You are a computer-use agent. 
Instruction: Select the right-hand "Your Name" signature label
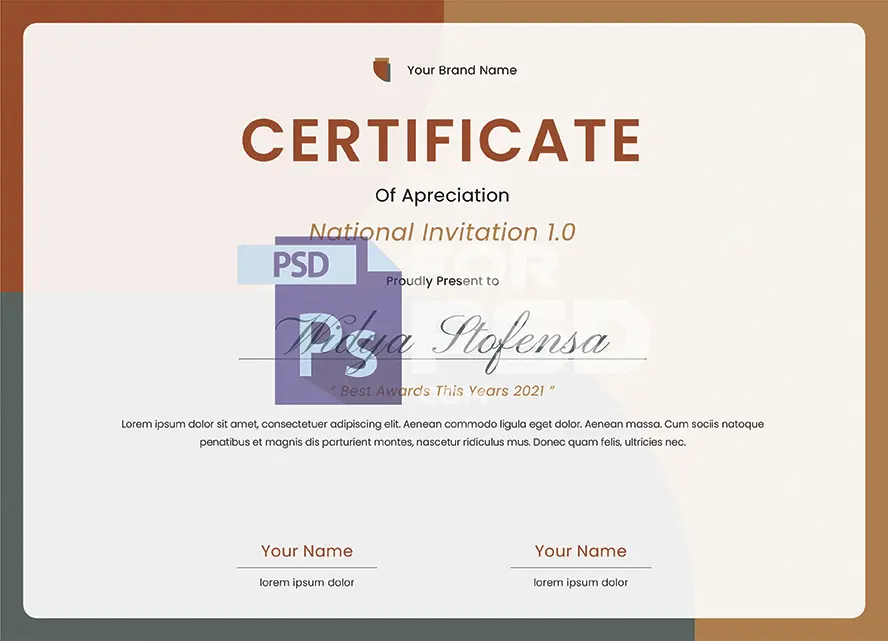click(580, 551)
